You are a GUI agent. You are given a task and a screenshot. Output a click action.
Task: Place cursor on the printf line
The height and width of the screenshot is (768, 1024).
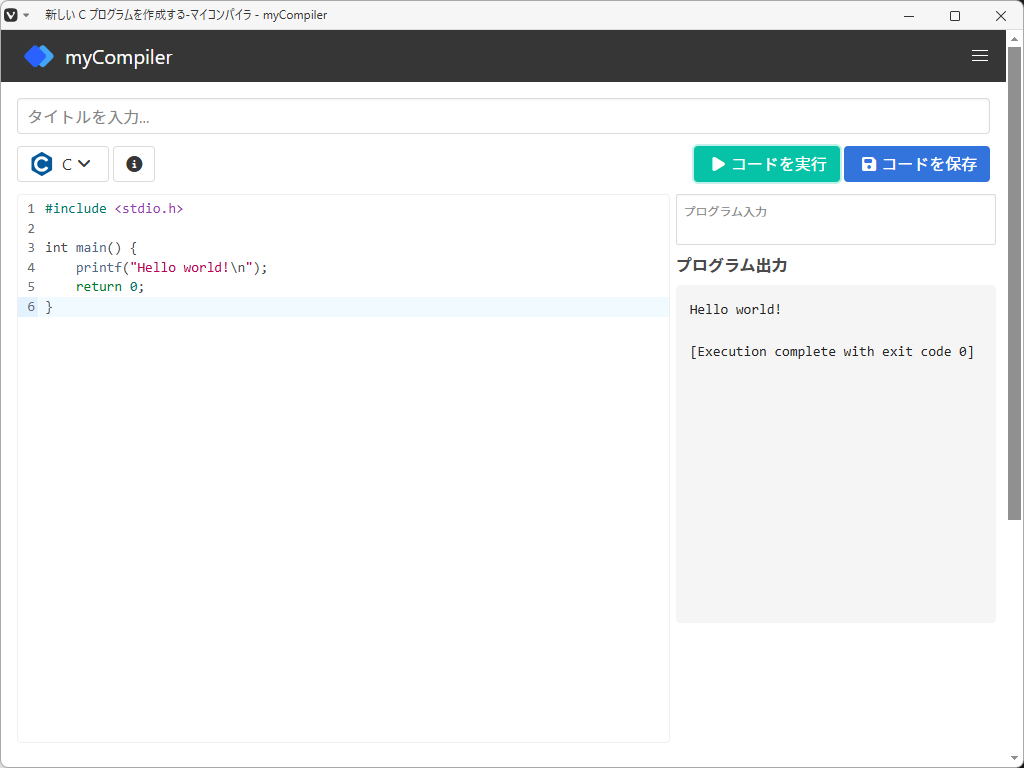click(170, 267)
